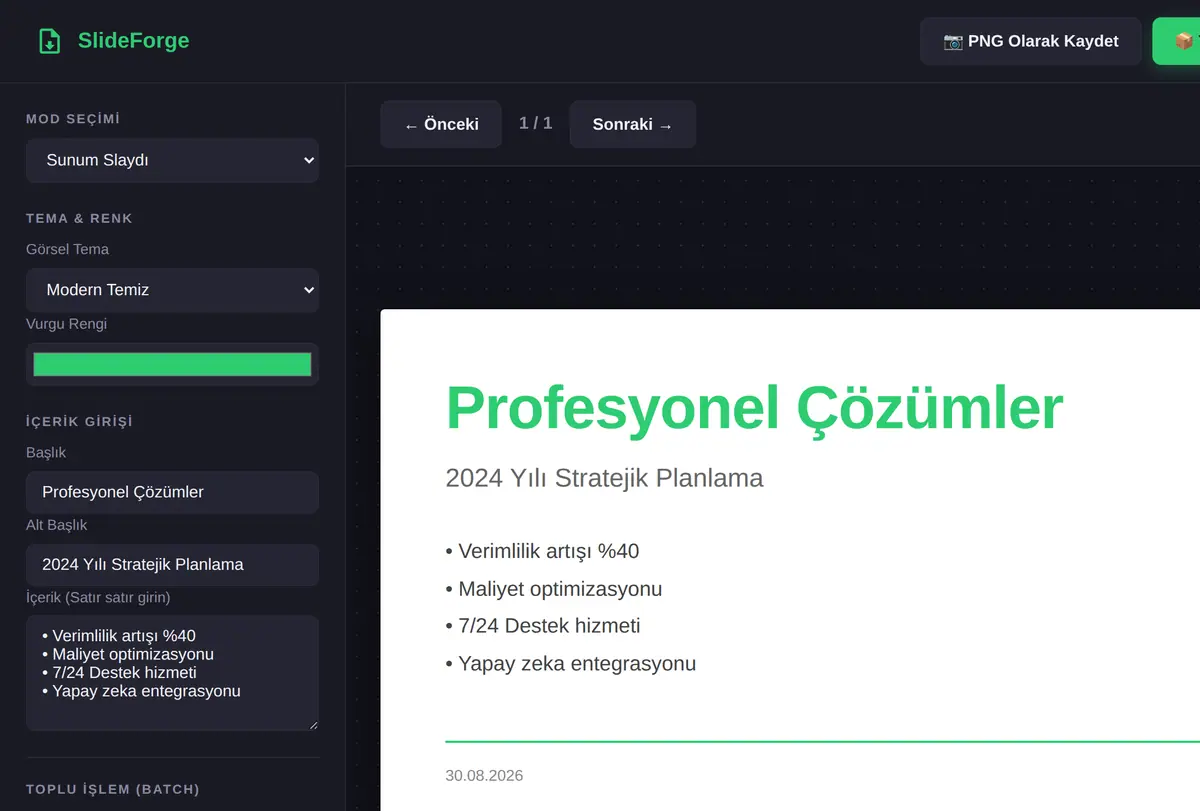Click the MOD SEÇİMİ section label
Screen dimensions: 1200x811
pos(73,119)
